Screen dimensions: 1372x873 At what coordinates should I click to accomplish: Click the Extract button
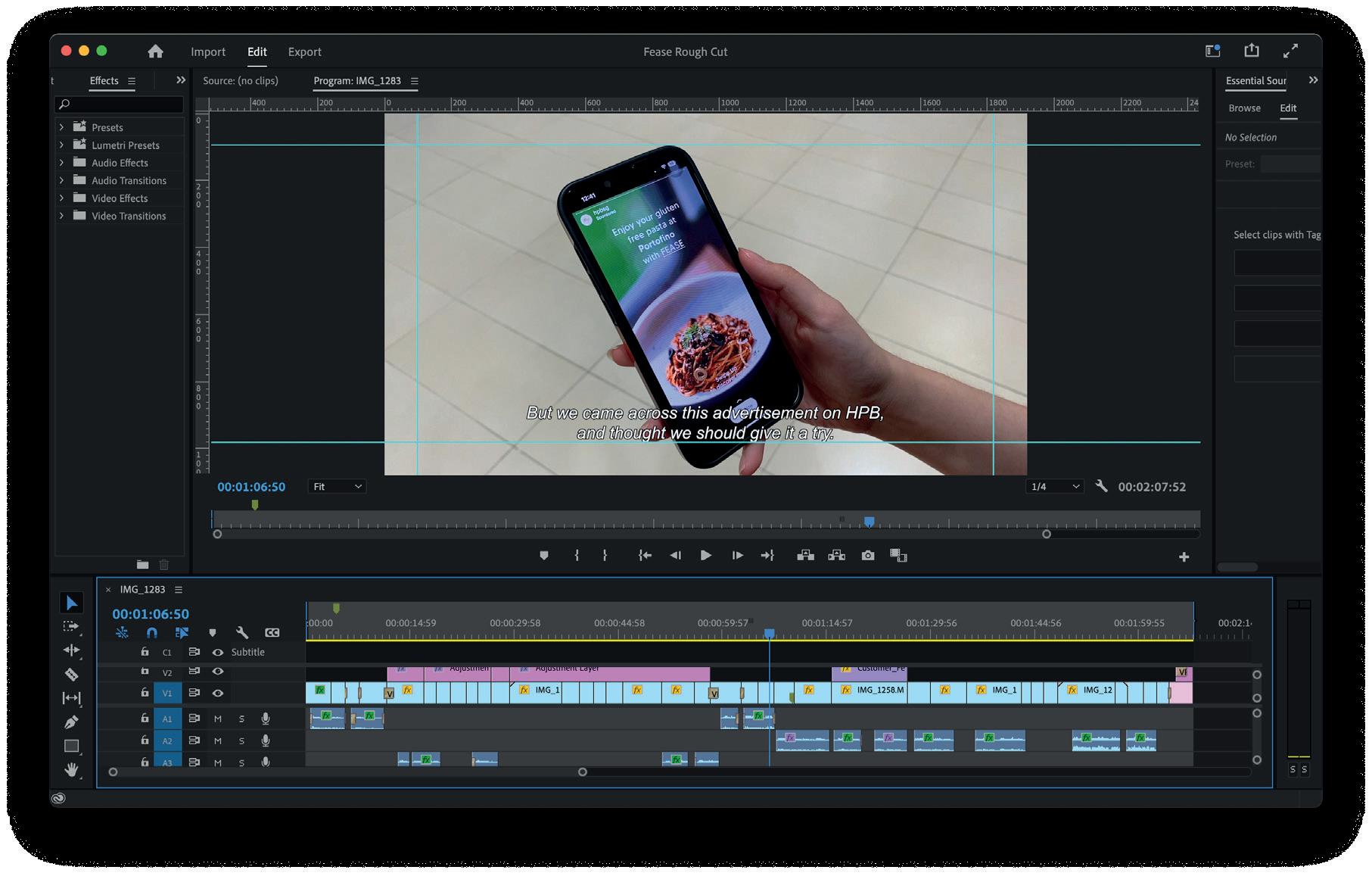coord(836,556)
